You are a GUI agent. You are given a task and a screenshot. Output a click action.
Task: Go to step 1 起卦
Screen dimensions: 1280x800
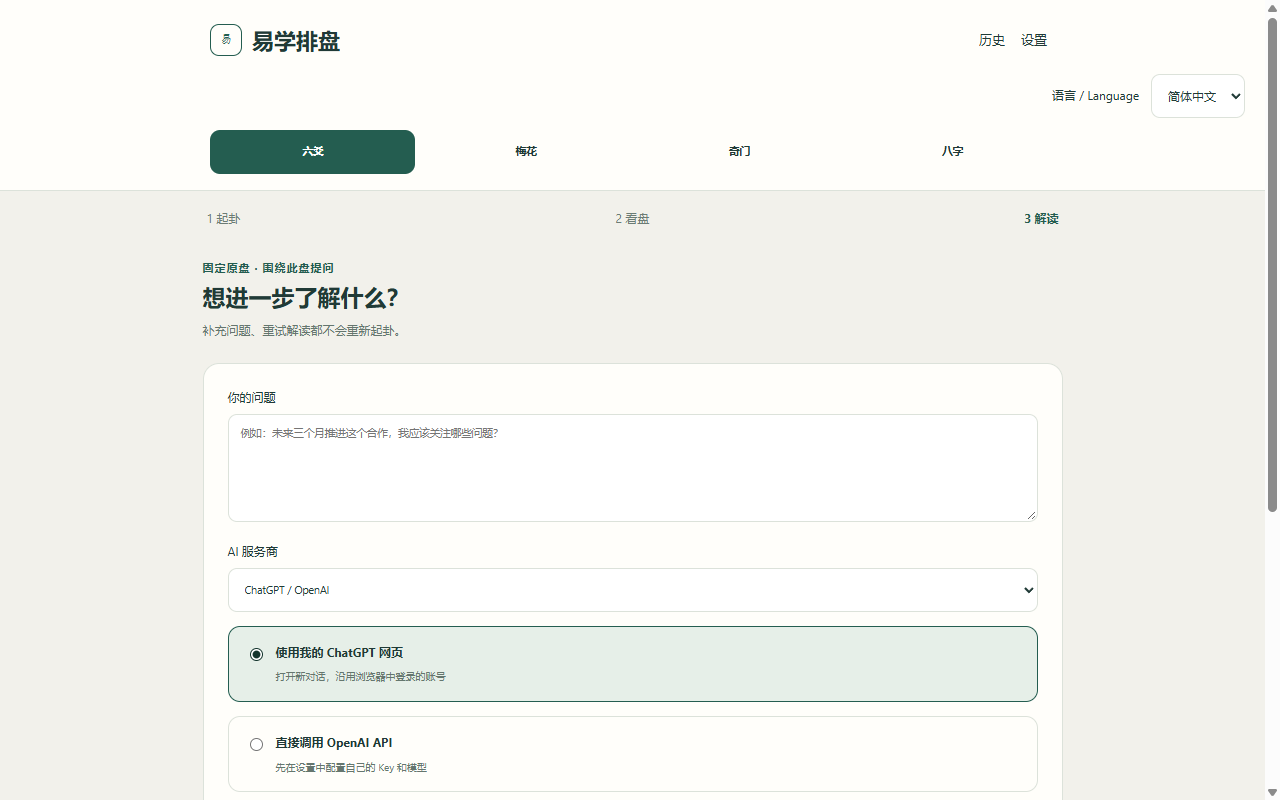pos(224,219)
